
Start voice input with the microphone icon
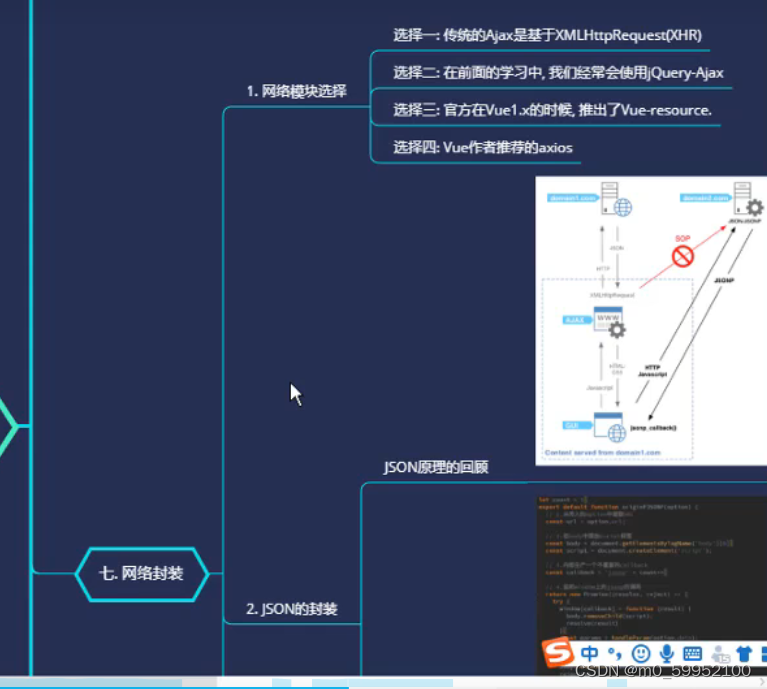[666, 653]
